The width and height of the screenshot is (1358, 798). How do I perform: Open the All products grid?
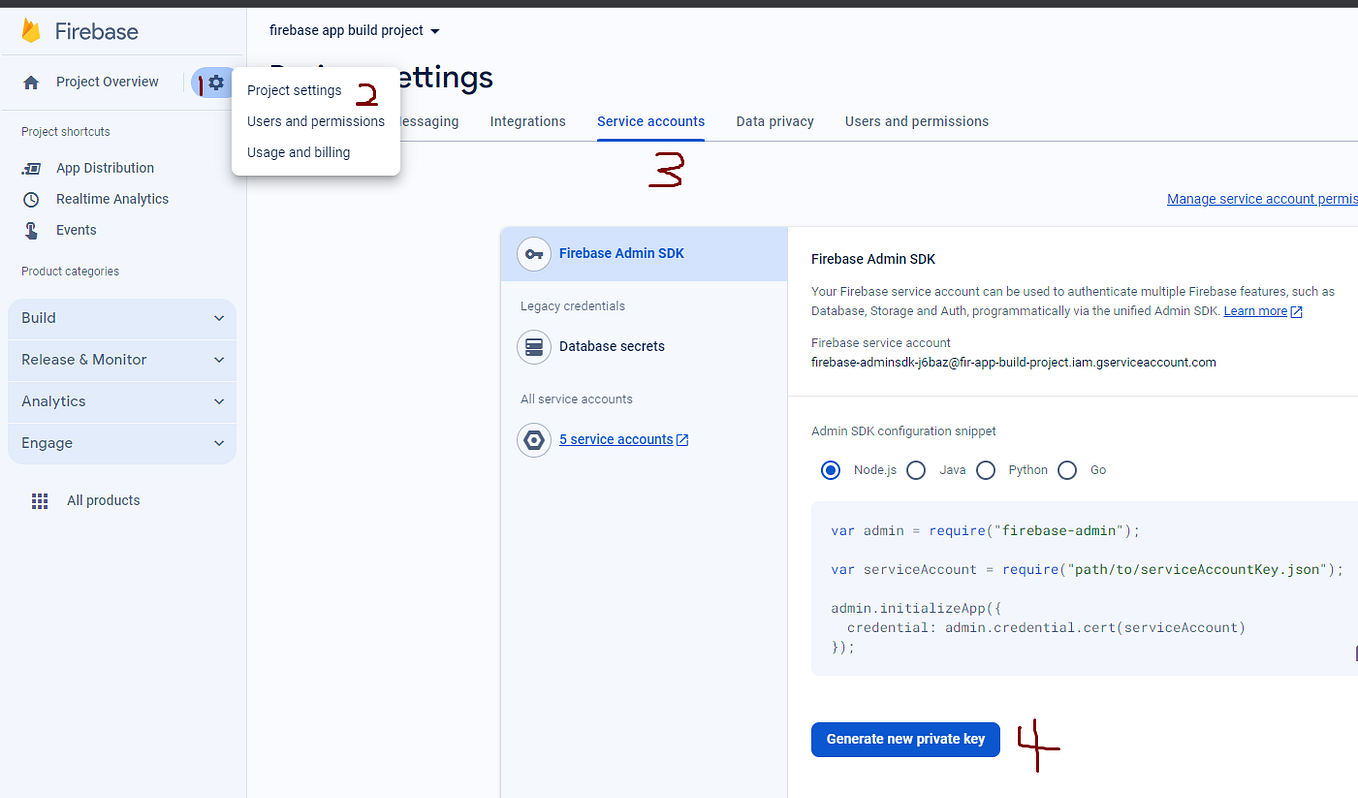(103, 500)
